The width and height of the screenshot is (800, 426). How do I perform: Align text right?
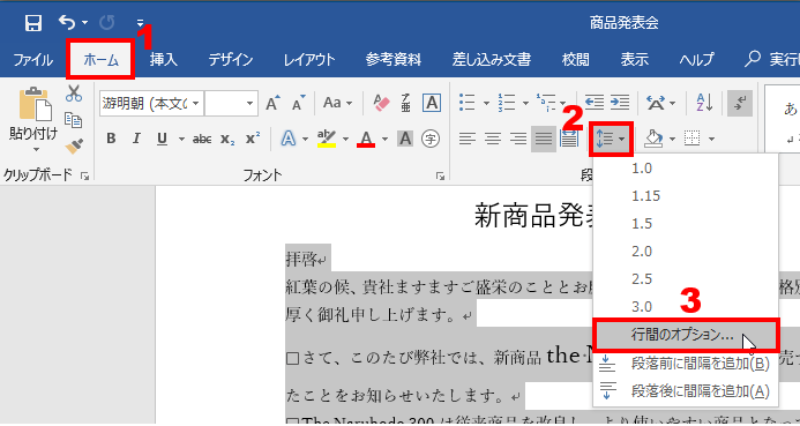(x=518, y=138)
